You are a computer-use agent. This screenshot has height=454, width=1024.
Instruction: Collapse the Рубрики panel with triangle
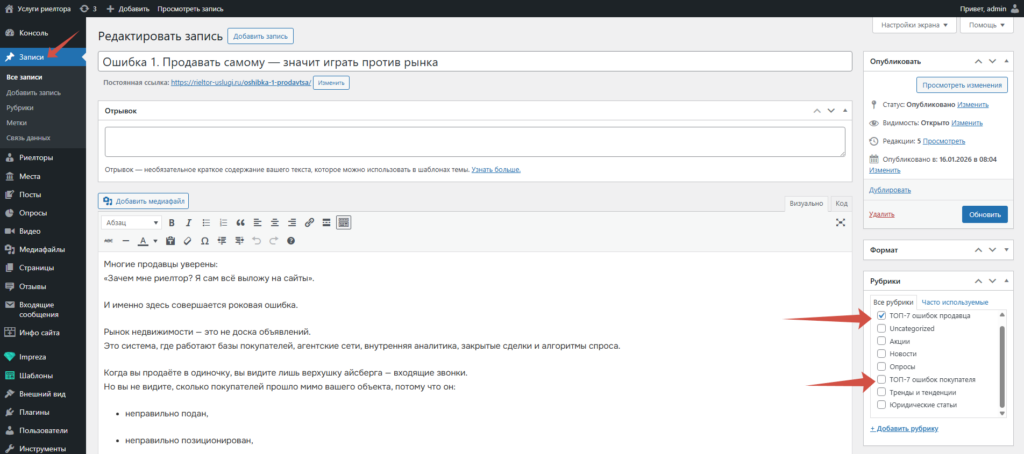[1008, 282]
